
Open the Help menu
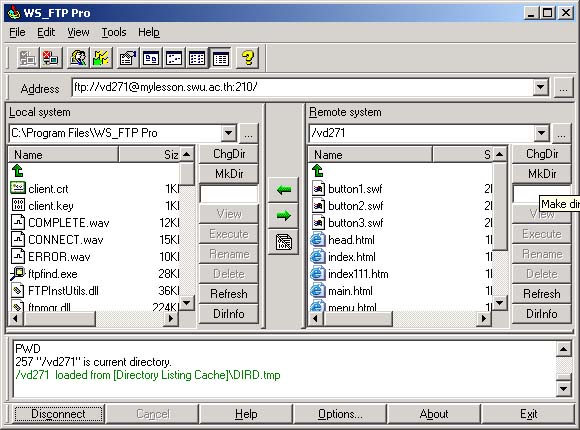tap(149, 33)
